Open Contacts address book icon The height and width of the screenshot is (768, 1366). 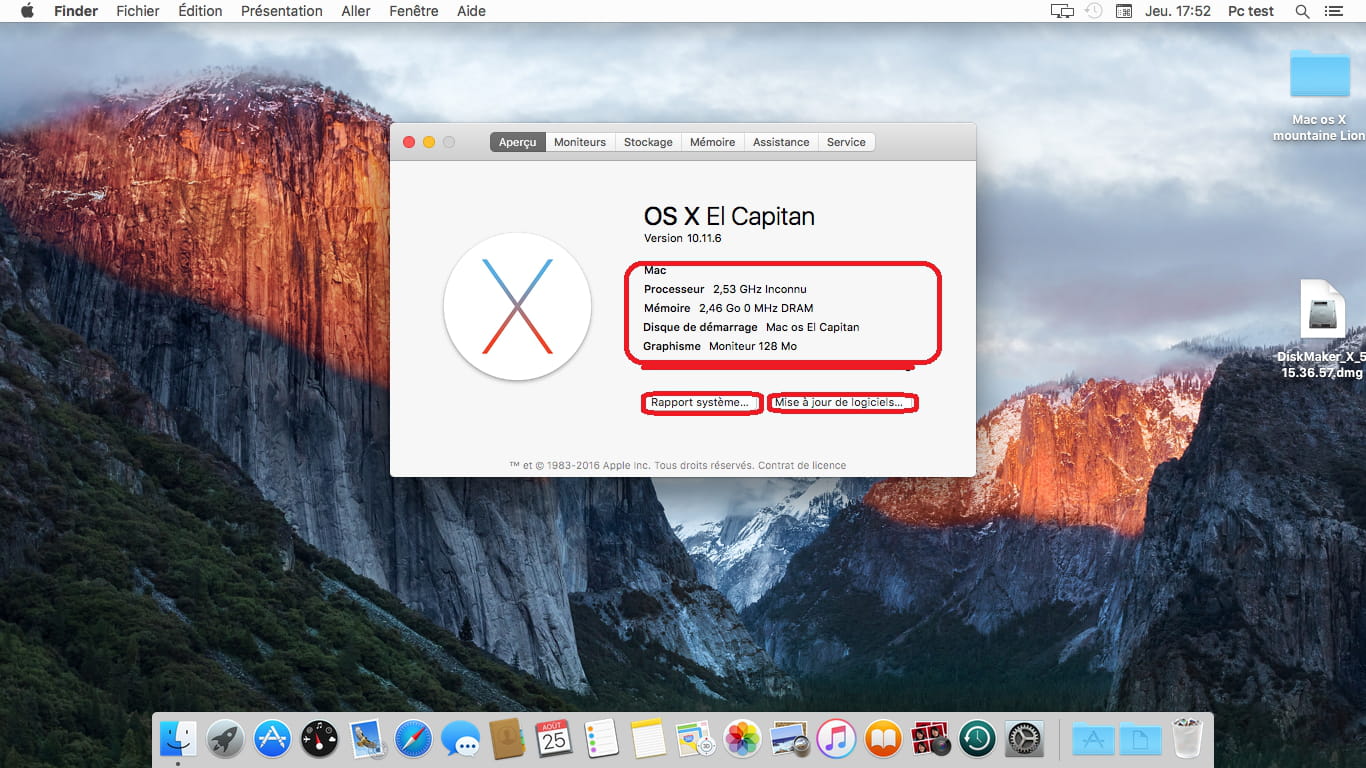(x=507, y=739)
